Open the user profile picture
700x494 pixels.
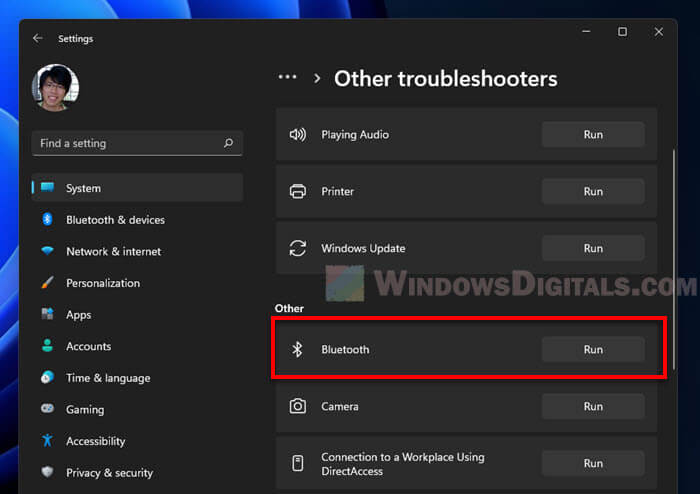[55, 87]
